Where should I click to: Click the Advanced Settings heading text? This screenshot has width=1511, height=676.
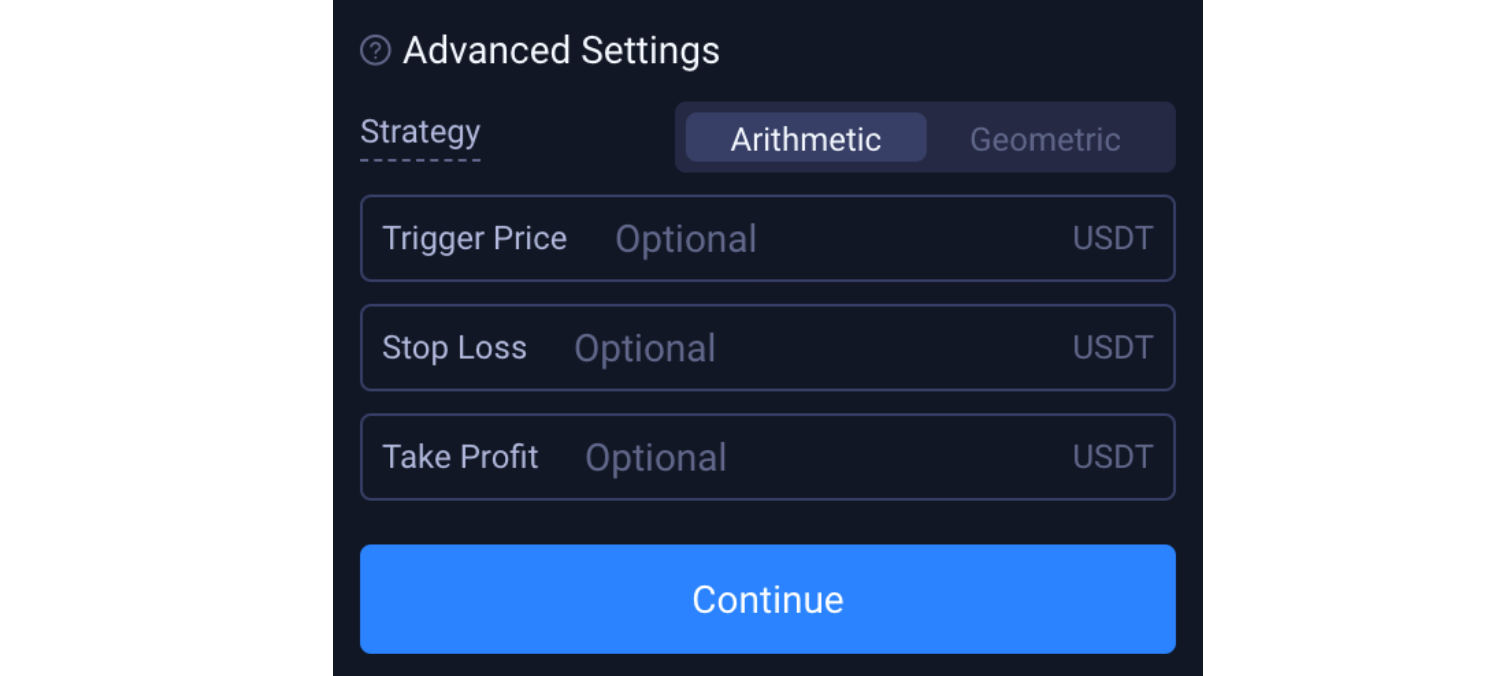click(561, 50)
